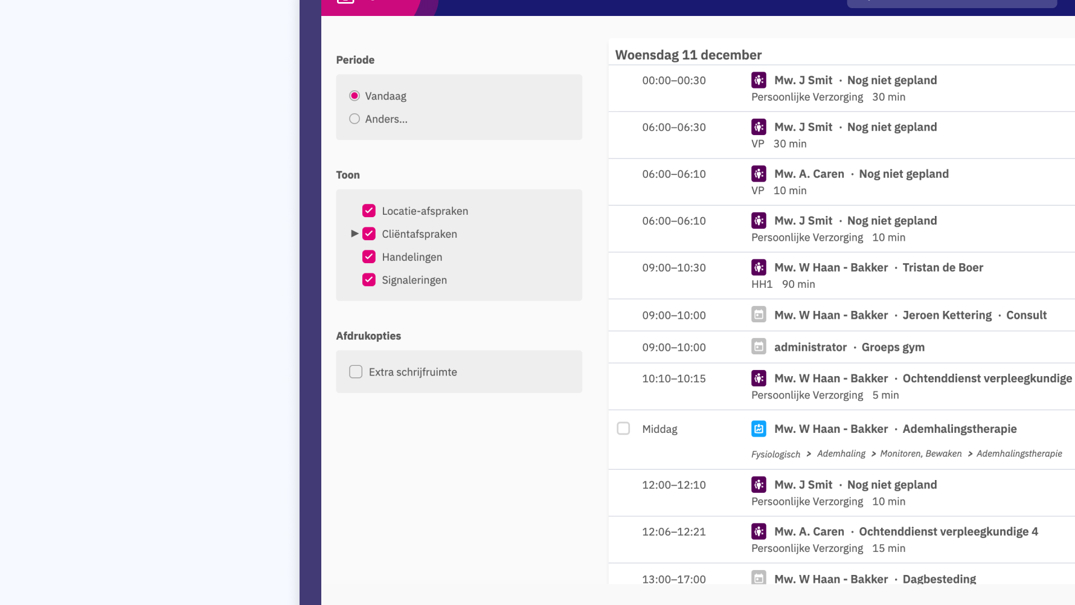Click care icon for Tristan de Boer appointment

click(758, 268)
